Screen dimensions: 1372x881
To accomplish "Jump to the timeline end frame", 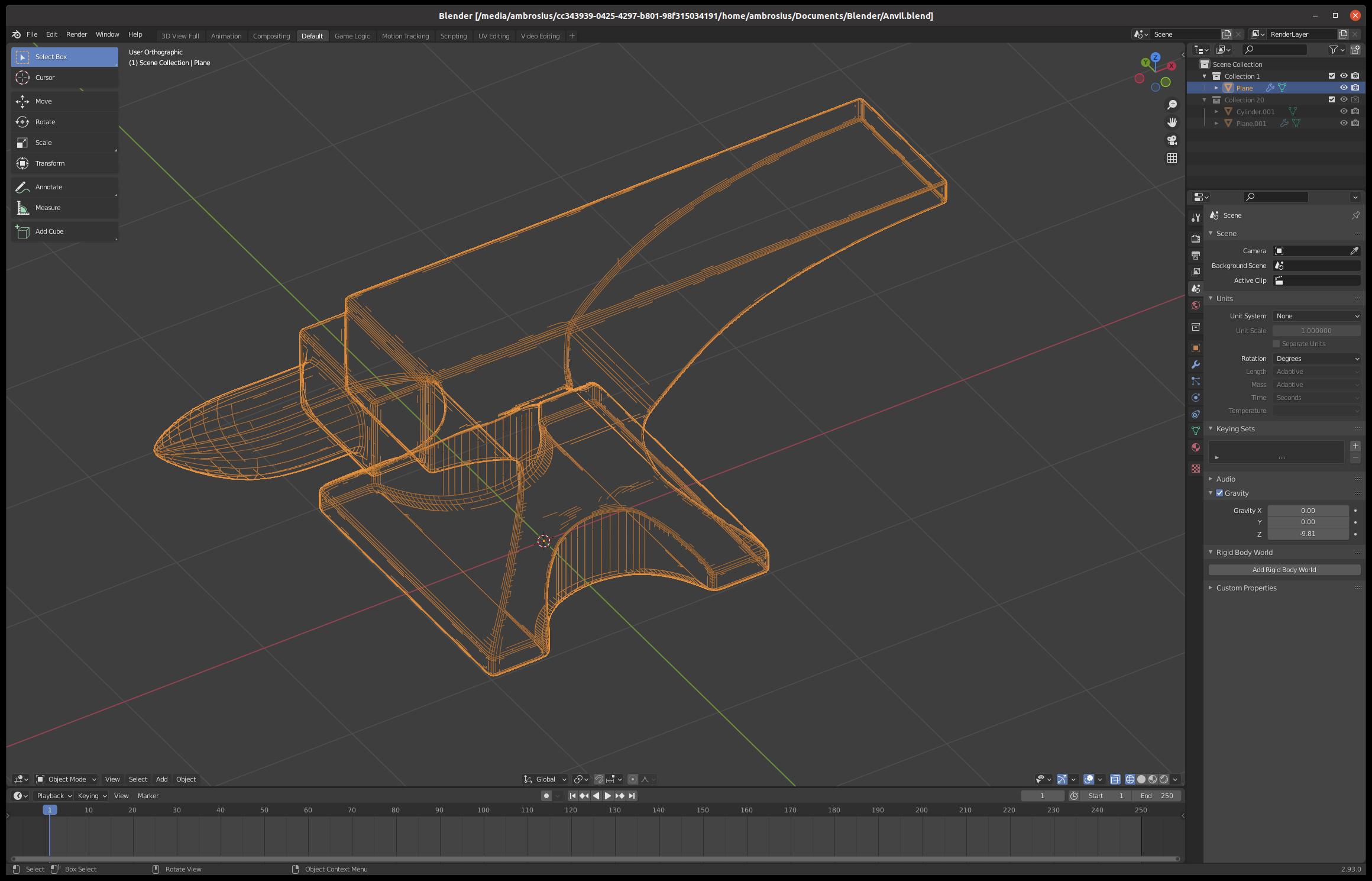I will click(x=632, y=796).
